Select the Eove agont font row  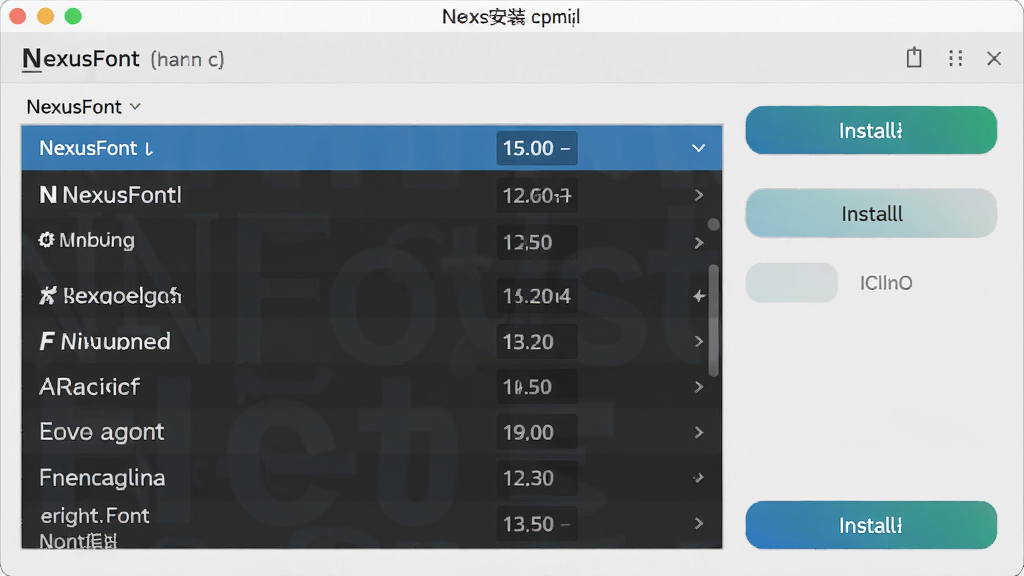point(372,432)
